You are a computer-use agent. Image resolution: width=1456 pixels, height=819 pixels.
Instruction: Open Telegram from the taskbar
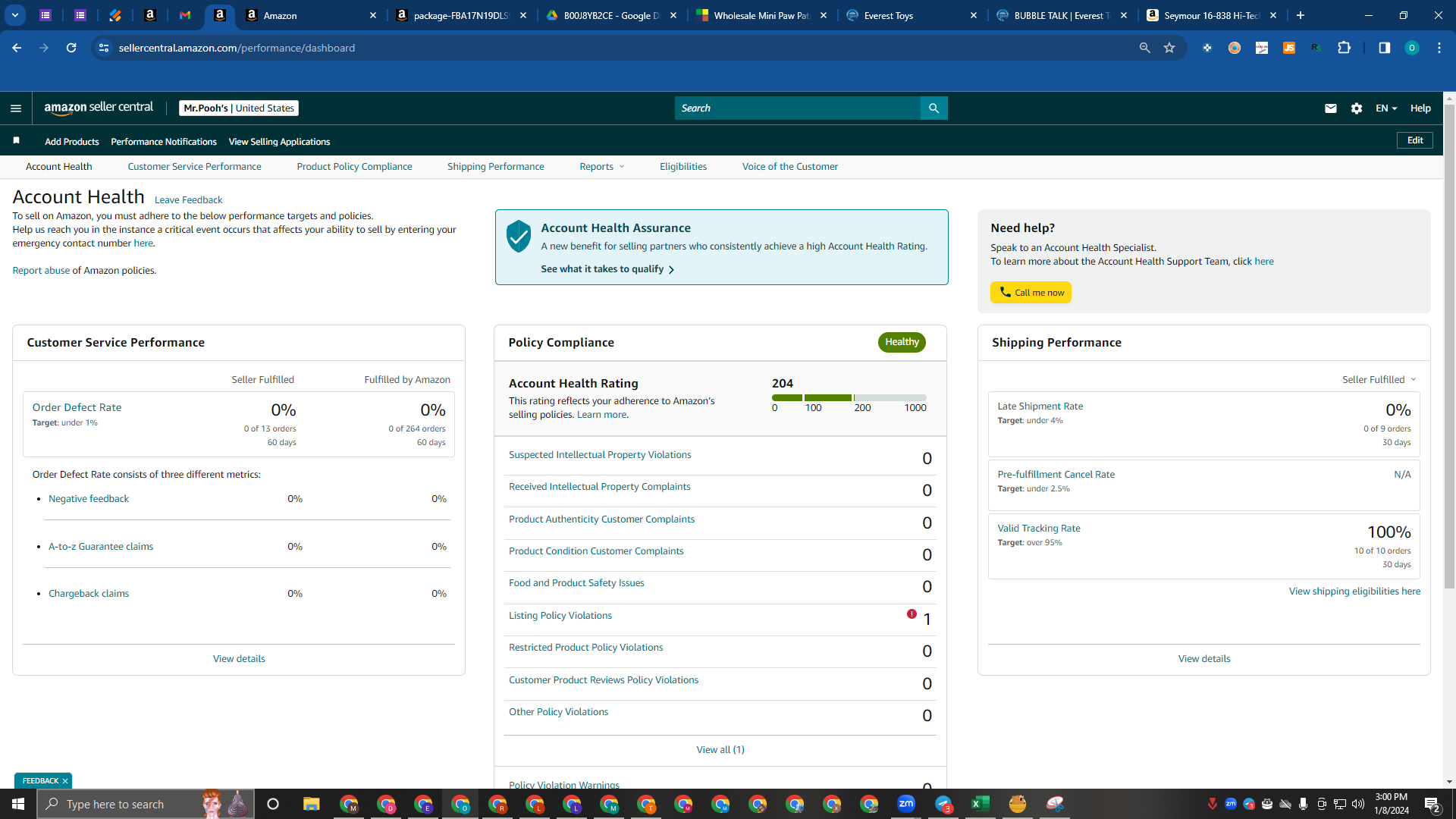point(943,804)
